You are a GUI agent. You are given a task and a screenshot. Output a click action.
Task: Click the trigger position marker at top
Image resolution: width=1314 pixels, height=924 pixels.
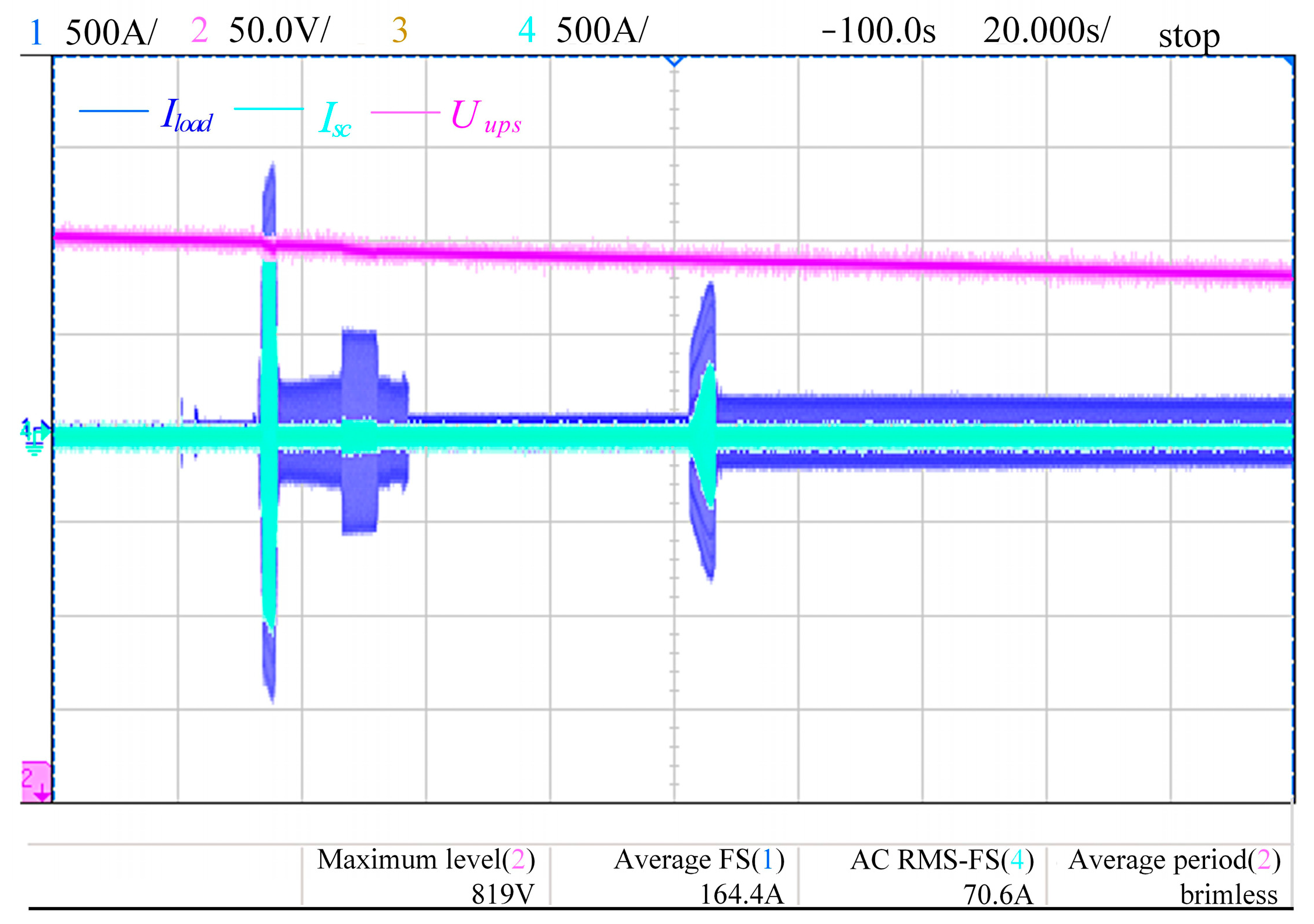pos(674,61)
